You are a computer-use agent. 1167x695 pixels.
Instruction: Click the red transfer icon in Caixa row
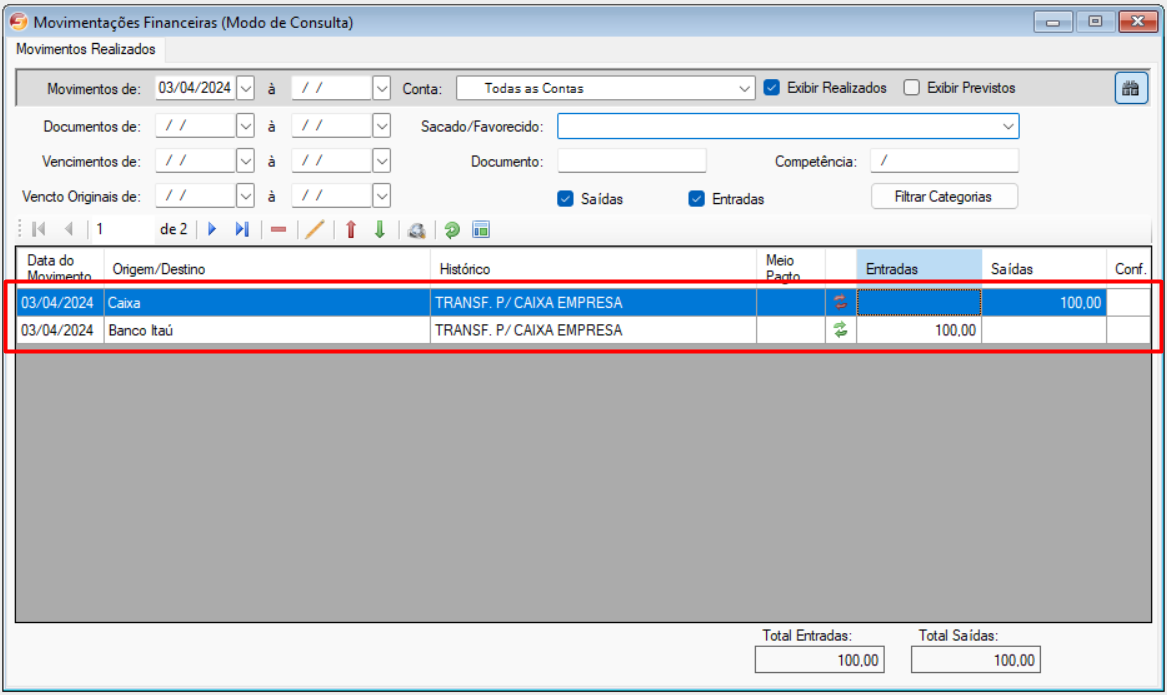coord(840,302)
